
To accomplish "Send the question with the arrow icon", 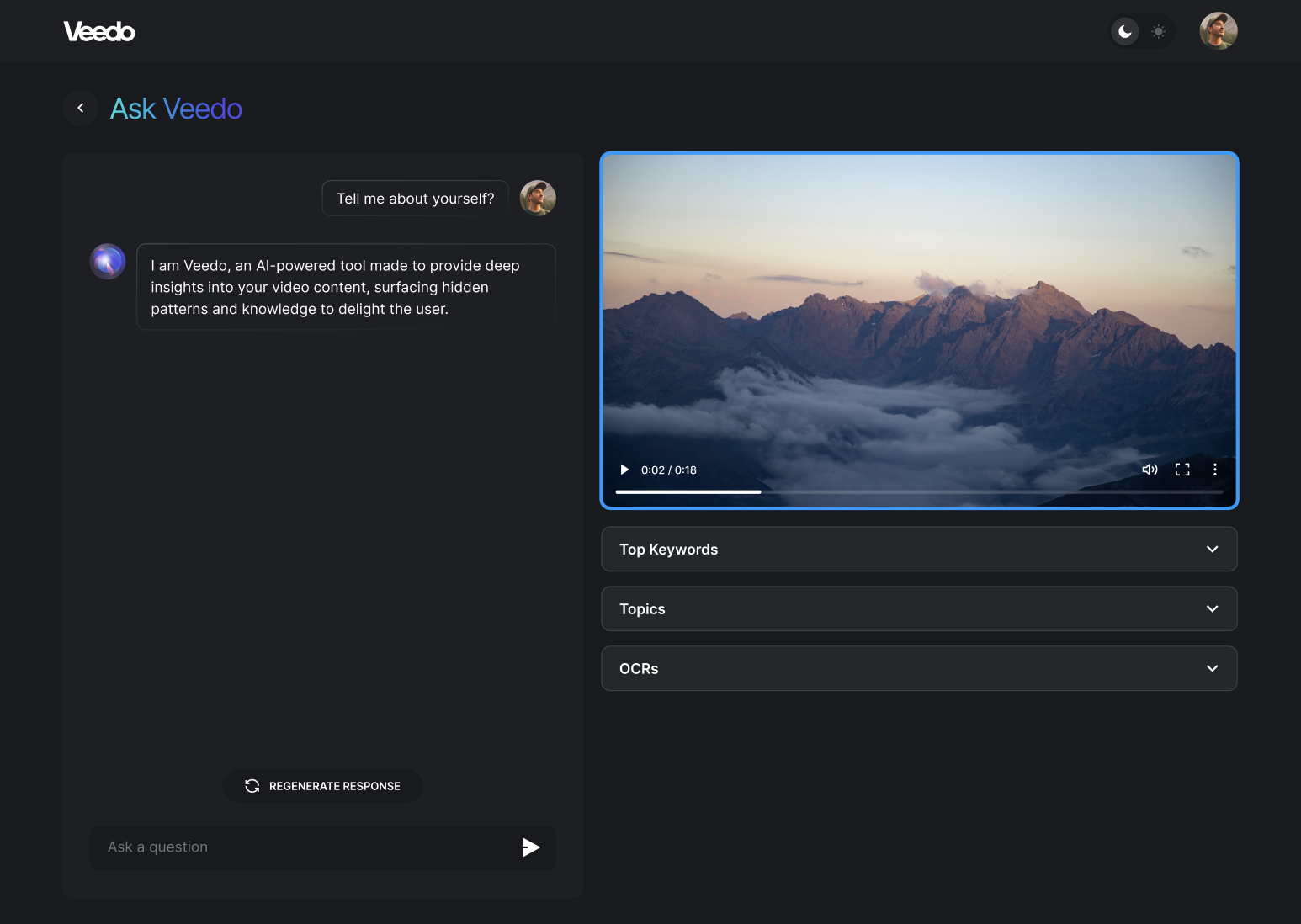I will [x=530, y=847].
